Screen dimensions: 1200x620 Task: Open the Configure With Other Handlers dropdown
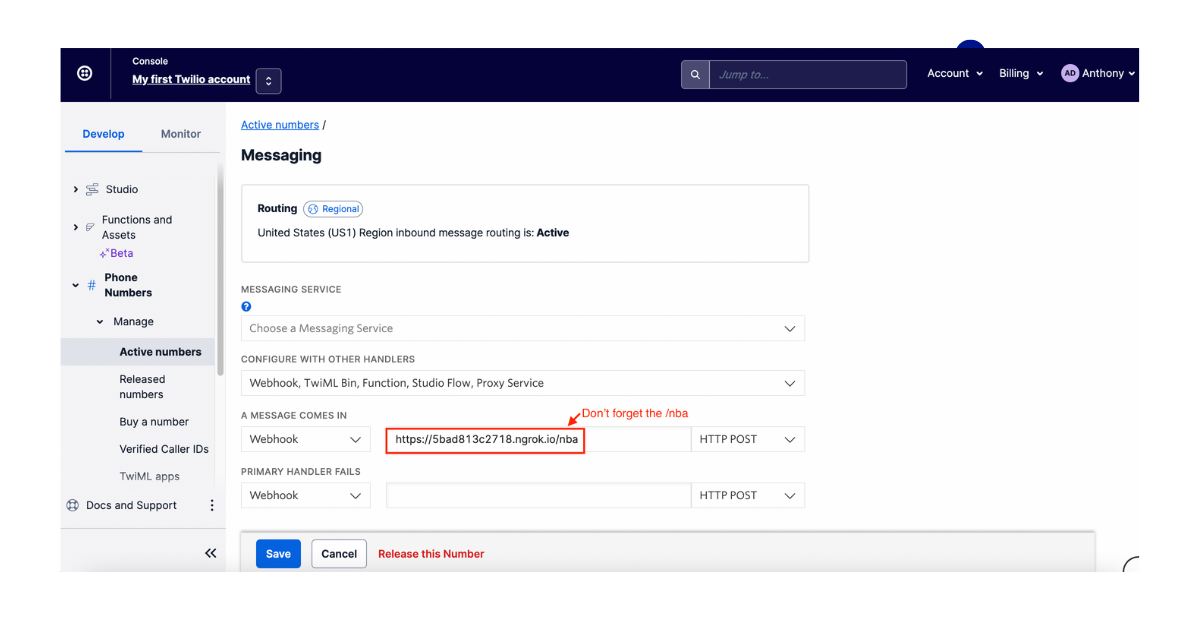coord(522,383)
